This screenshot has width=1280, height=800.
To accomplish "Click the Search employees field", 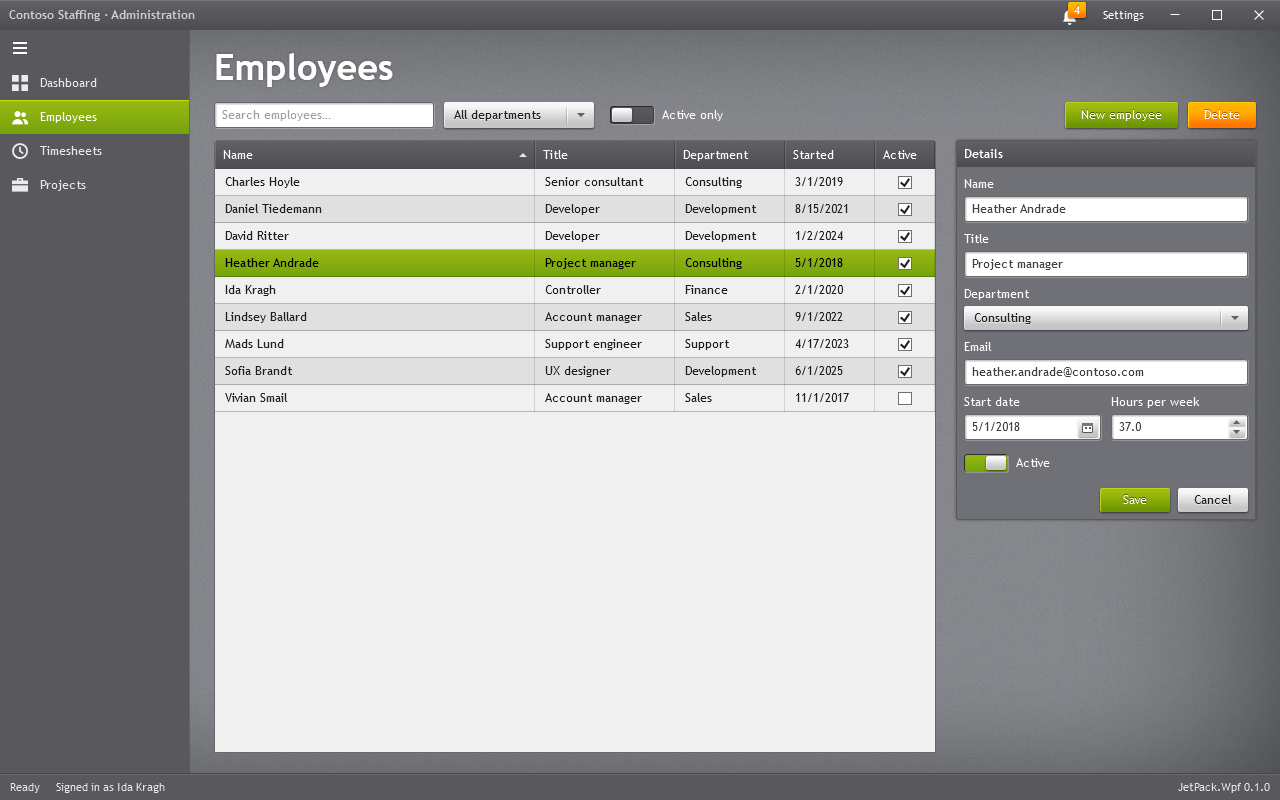I will 324,115.
